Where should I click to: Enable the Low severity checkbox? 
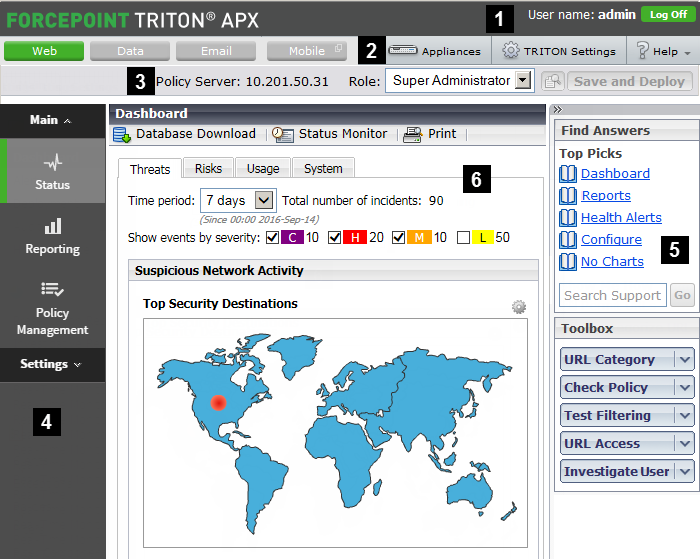click(463, 238)
